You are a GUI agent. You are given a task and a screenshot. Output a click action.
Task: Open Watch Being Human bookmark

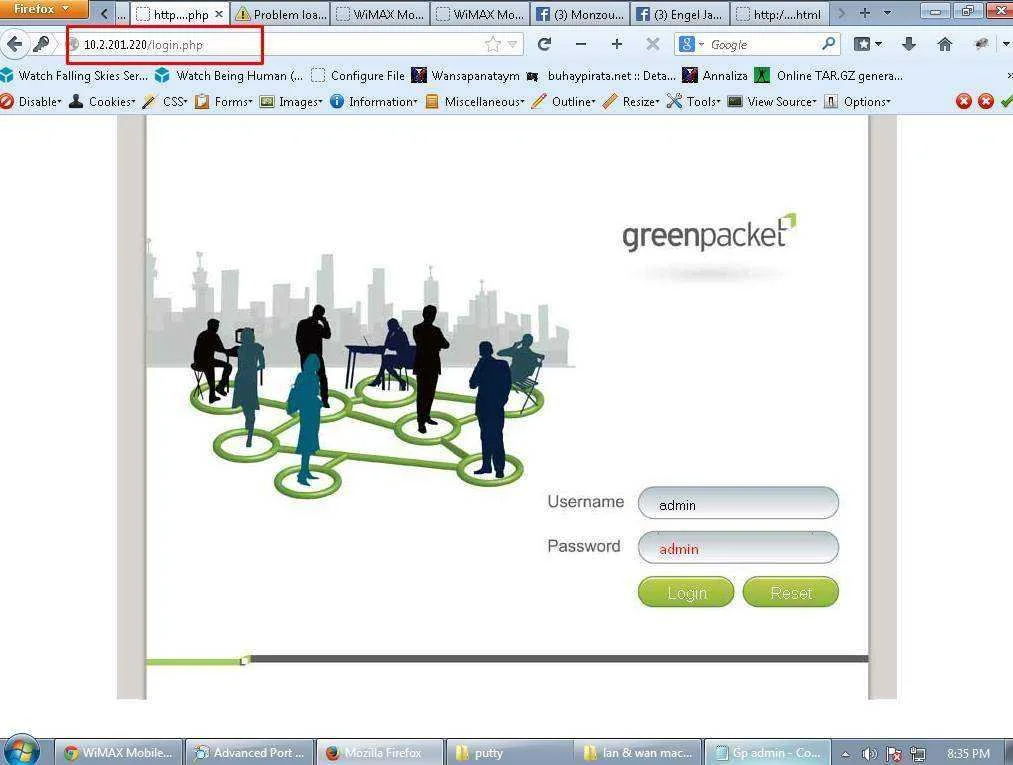tap(229, 76)
